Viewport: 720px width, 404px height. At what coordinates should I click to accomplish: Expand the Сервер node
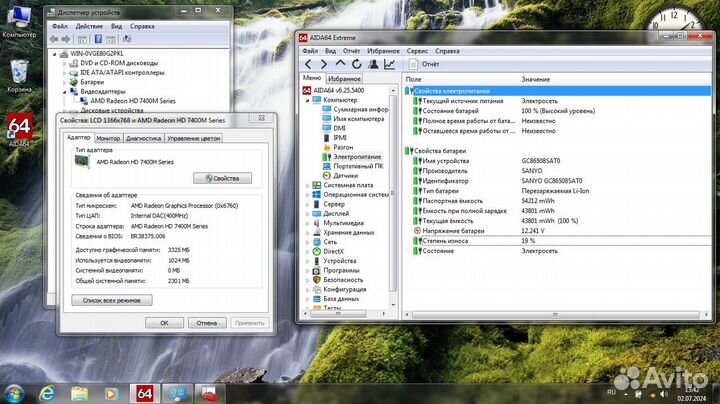tap(308, 204)
